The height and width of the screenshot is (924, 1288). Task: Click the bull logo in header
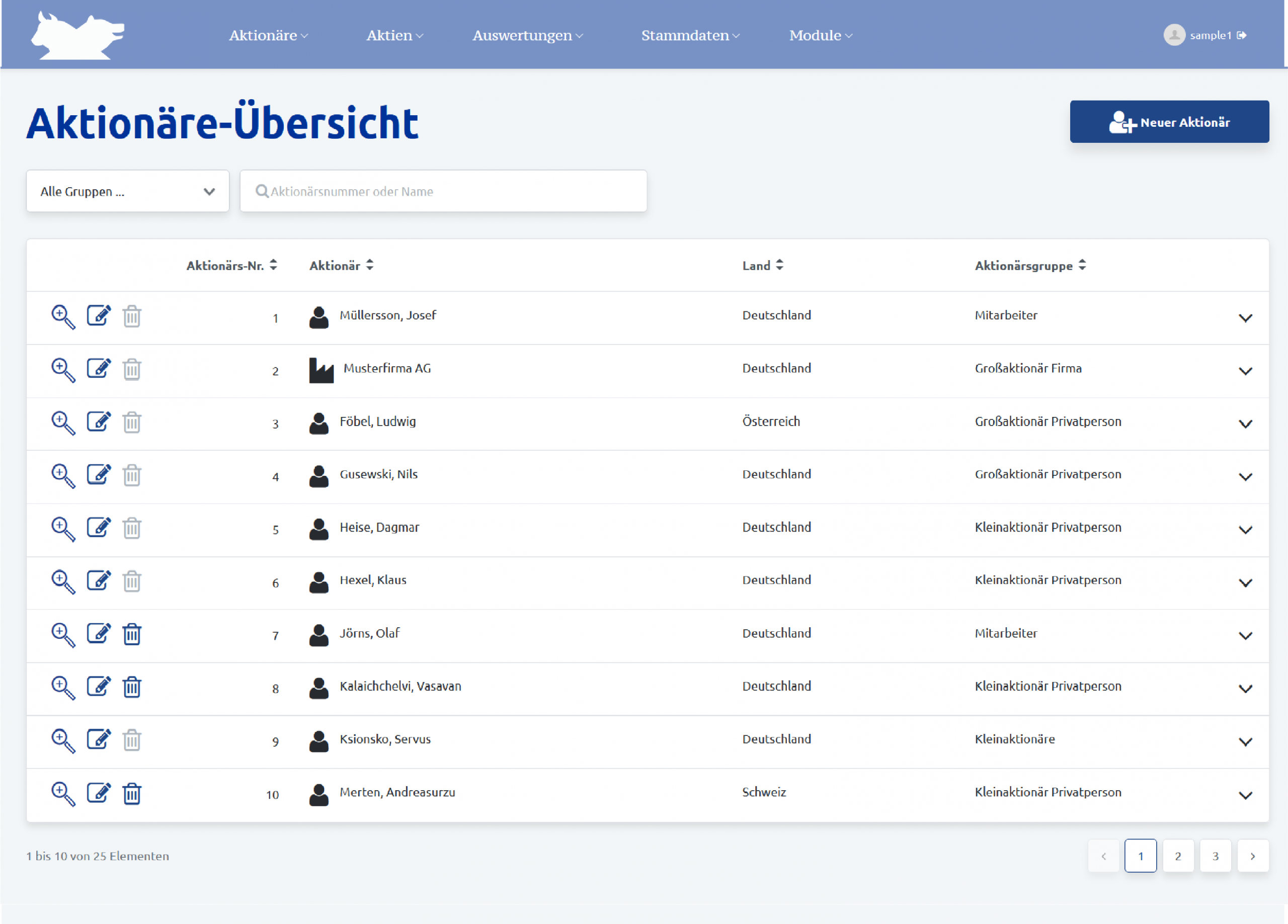pyautogui.click(x=77, y=35)
